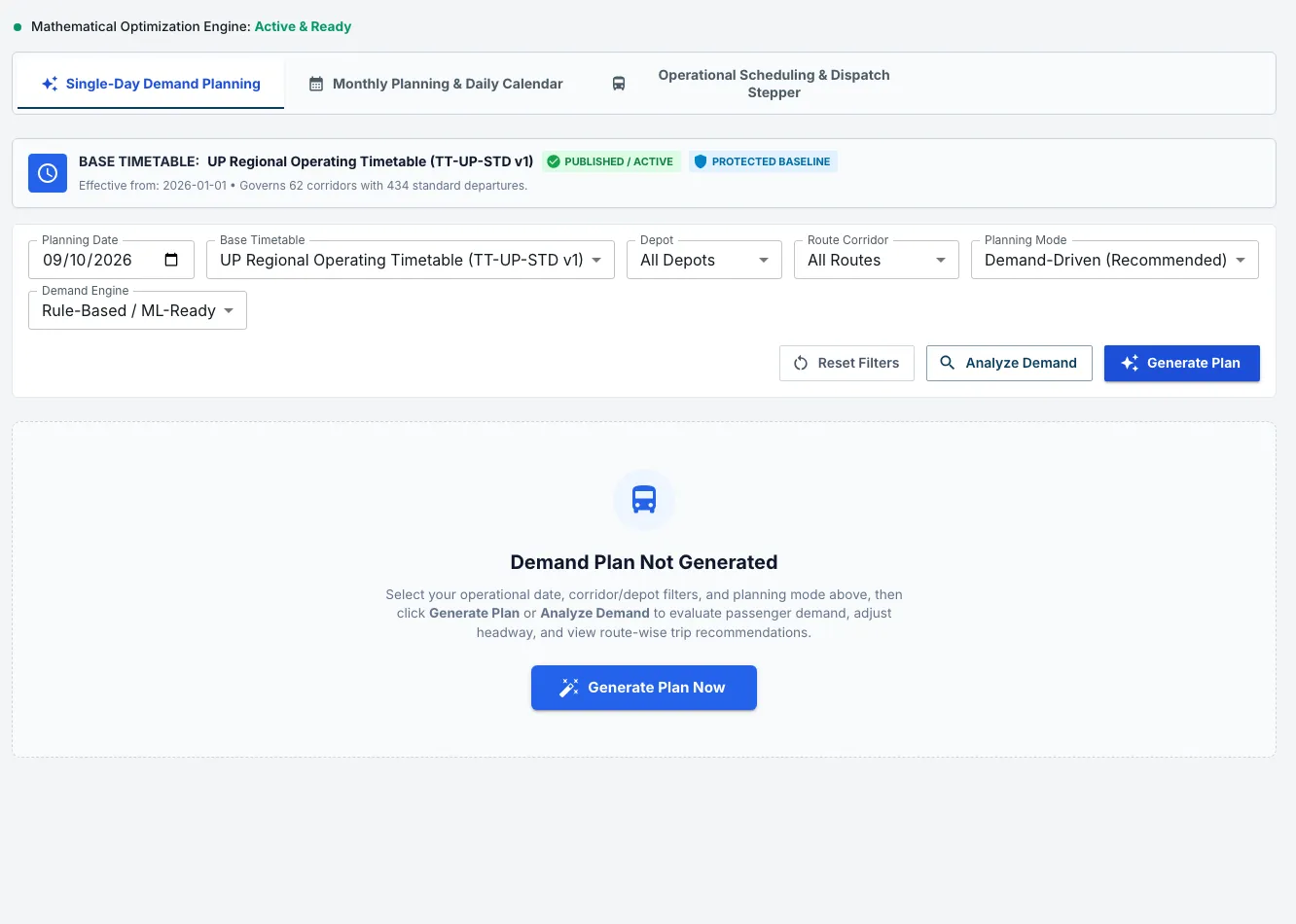The width and height of the screenshot is (1296, 924).
Task: Click the Generate Plan Now button
Action: click(x=644, y=688)
